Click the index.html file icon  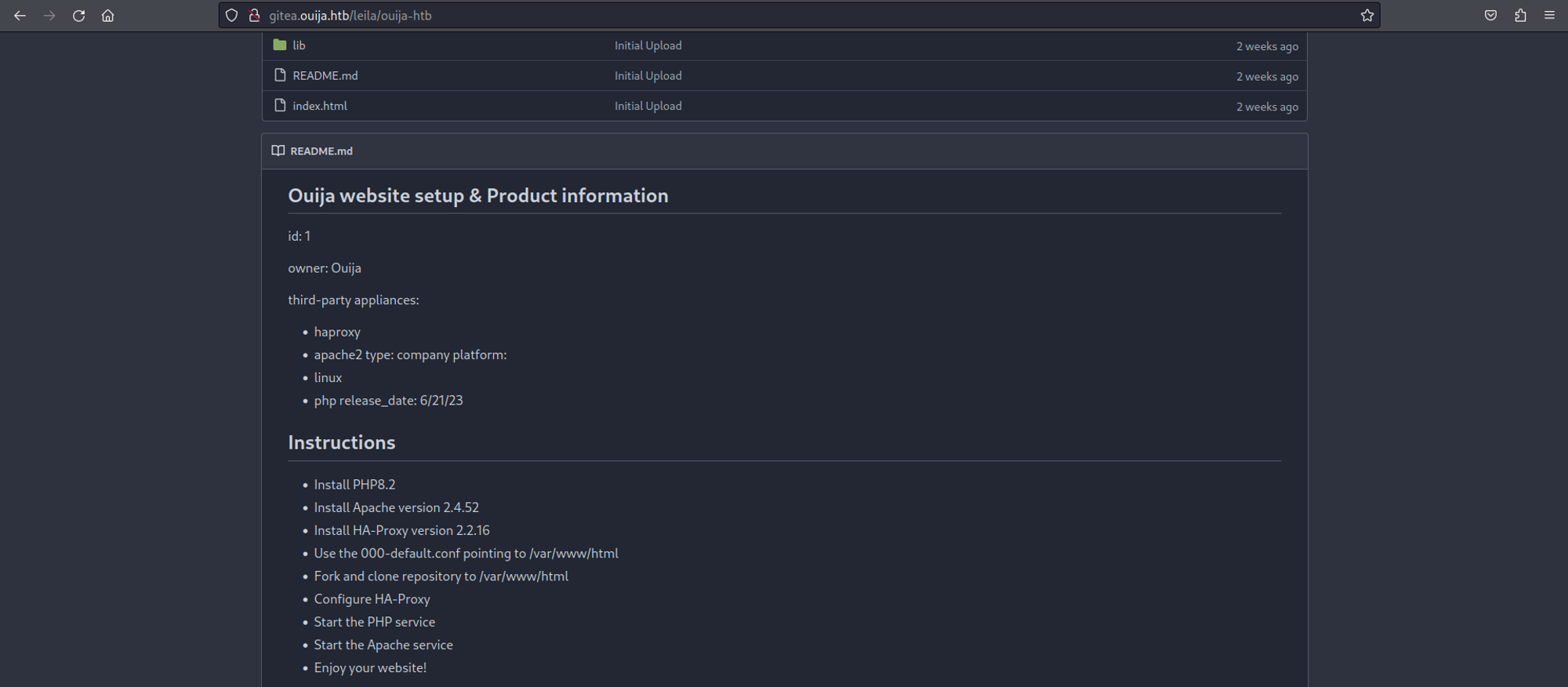[x=280, y=105]
